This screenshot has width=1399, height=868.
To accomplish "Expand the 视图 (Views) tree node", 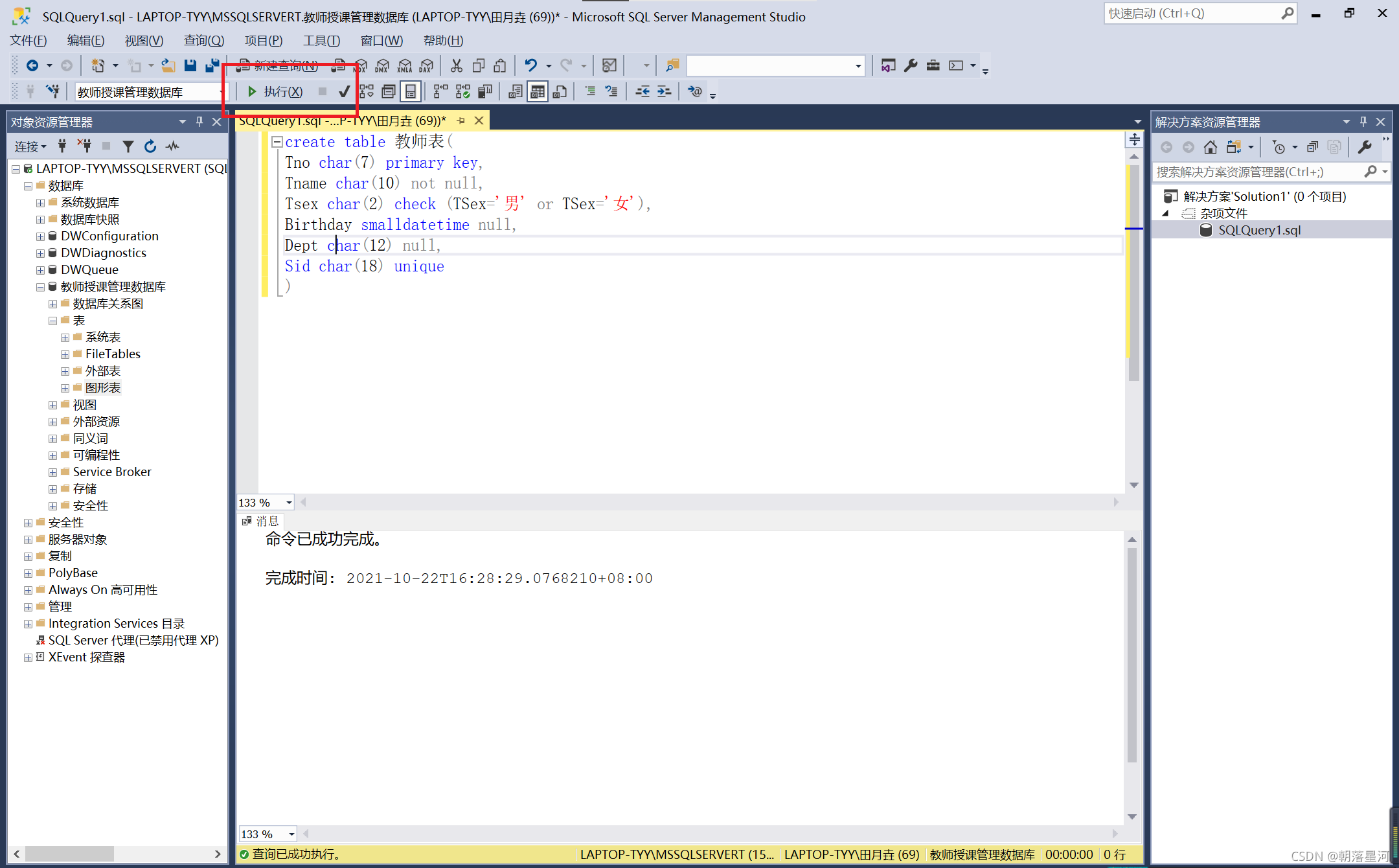I will coord(53,405).
